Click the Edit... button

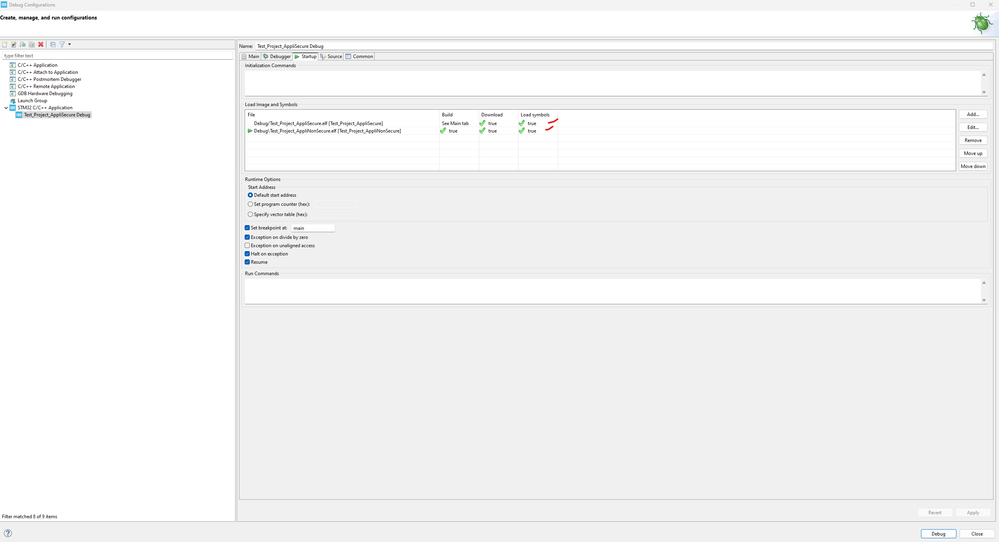[973, 127]
